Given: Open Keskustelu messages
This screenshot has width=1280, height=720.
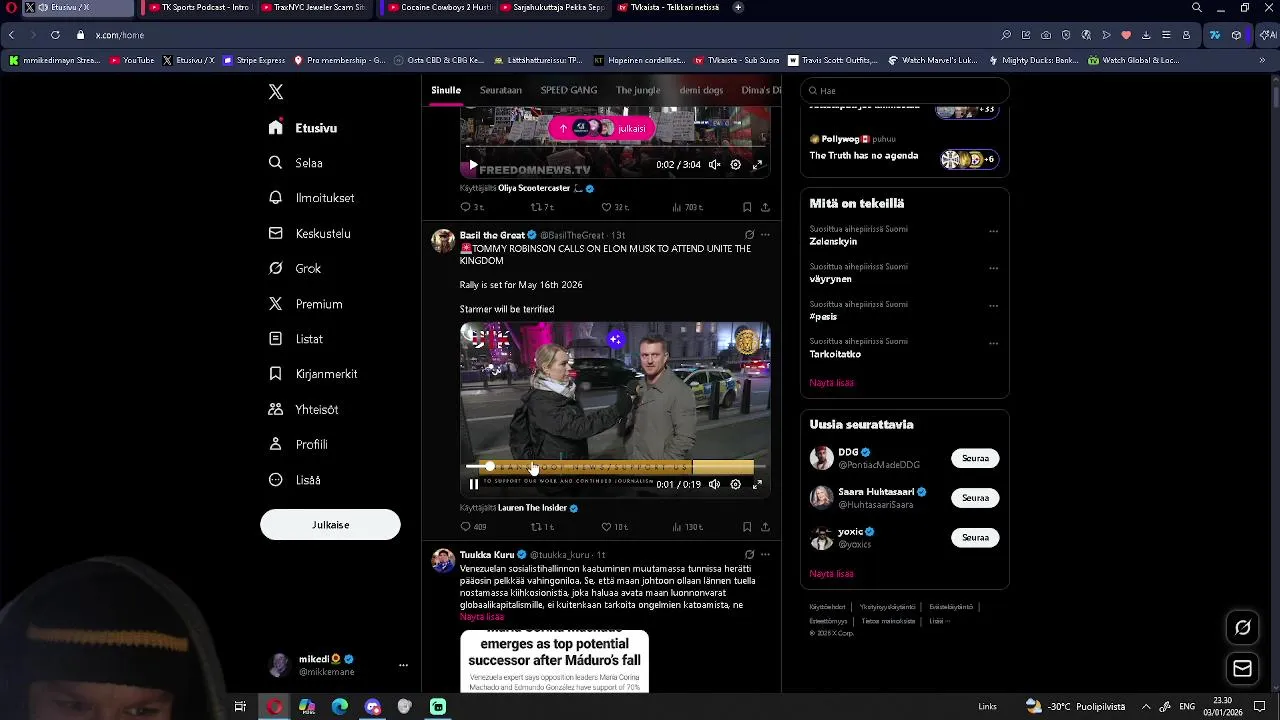Looking at the screenshot, I should coord(310,233).
